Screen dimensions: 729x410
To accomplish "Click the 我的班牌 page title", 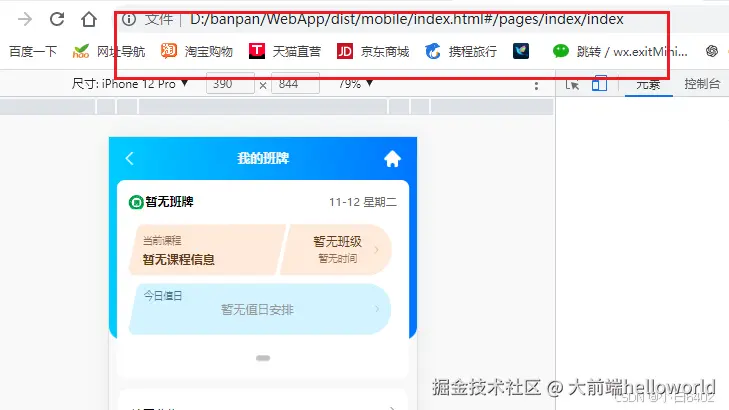I will pyautogui.click(x=263, y=158).
